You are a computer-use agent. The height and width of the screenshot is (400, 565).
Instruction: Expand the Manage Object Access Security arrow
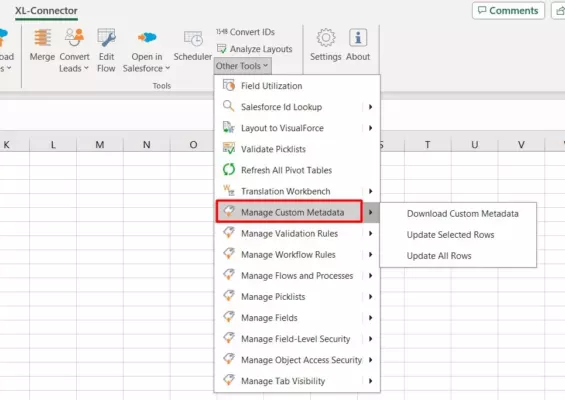pos(370,360)
